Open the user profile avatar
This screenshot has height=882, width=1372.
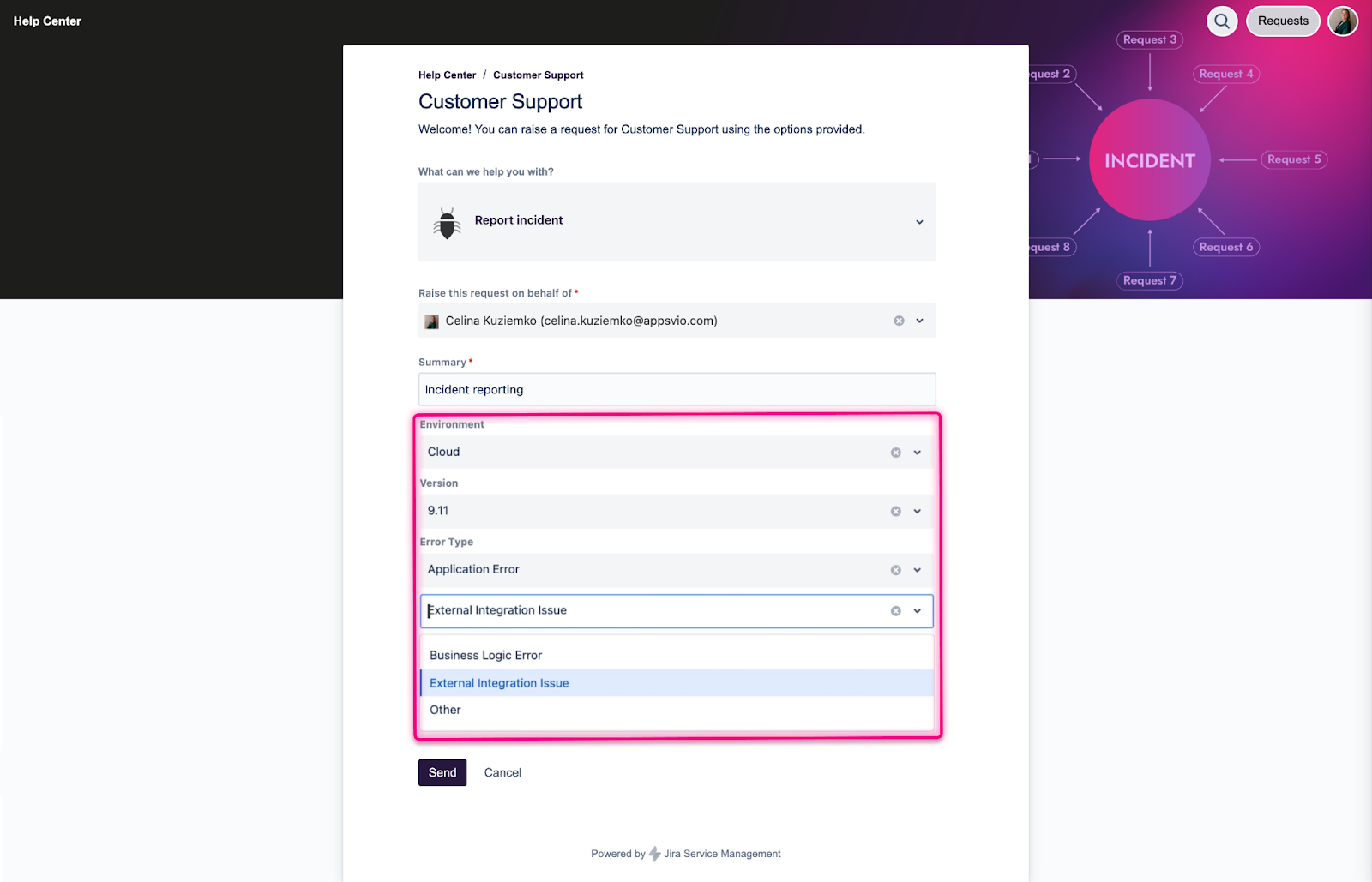pyautogui.click(x=1342, y=21)
